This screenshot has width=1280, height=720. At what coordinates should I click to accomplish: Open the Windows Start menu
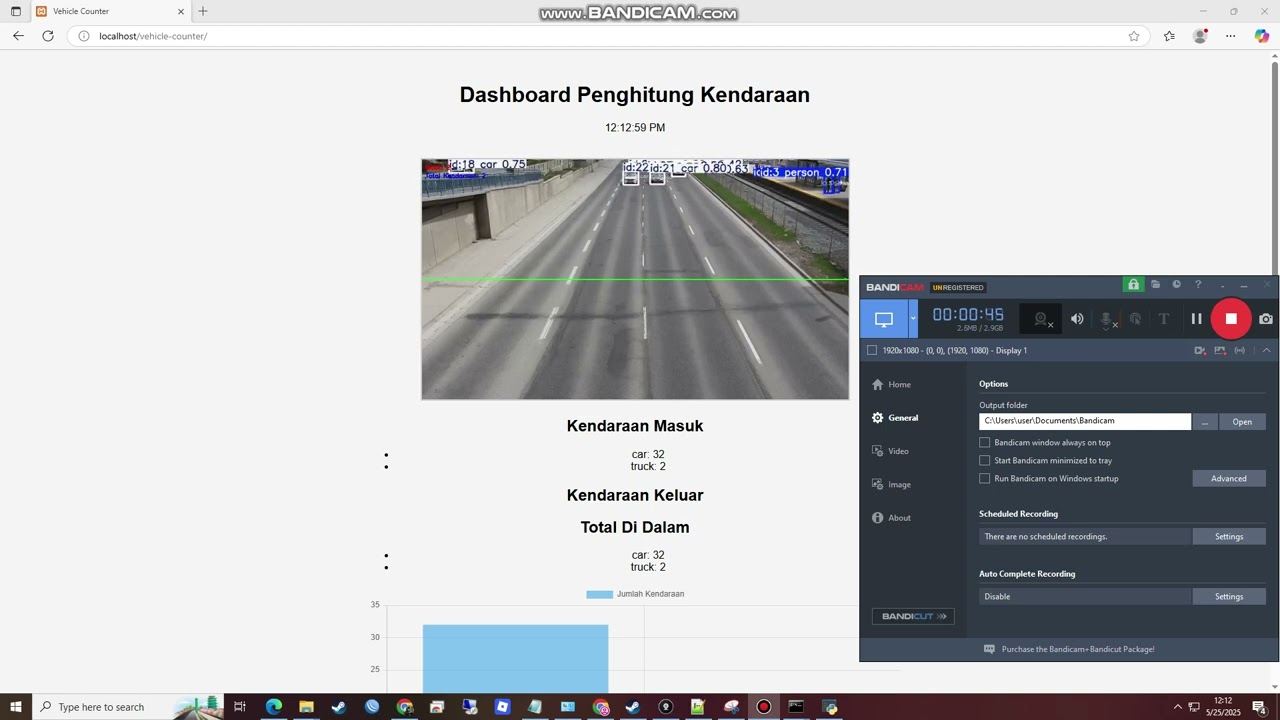[15, 707]
